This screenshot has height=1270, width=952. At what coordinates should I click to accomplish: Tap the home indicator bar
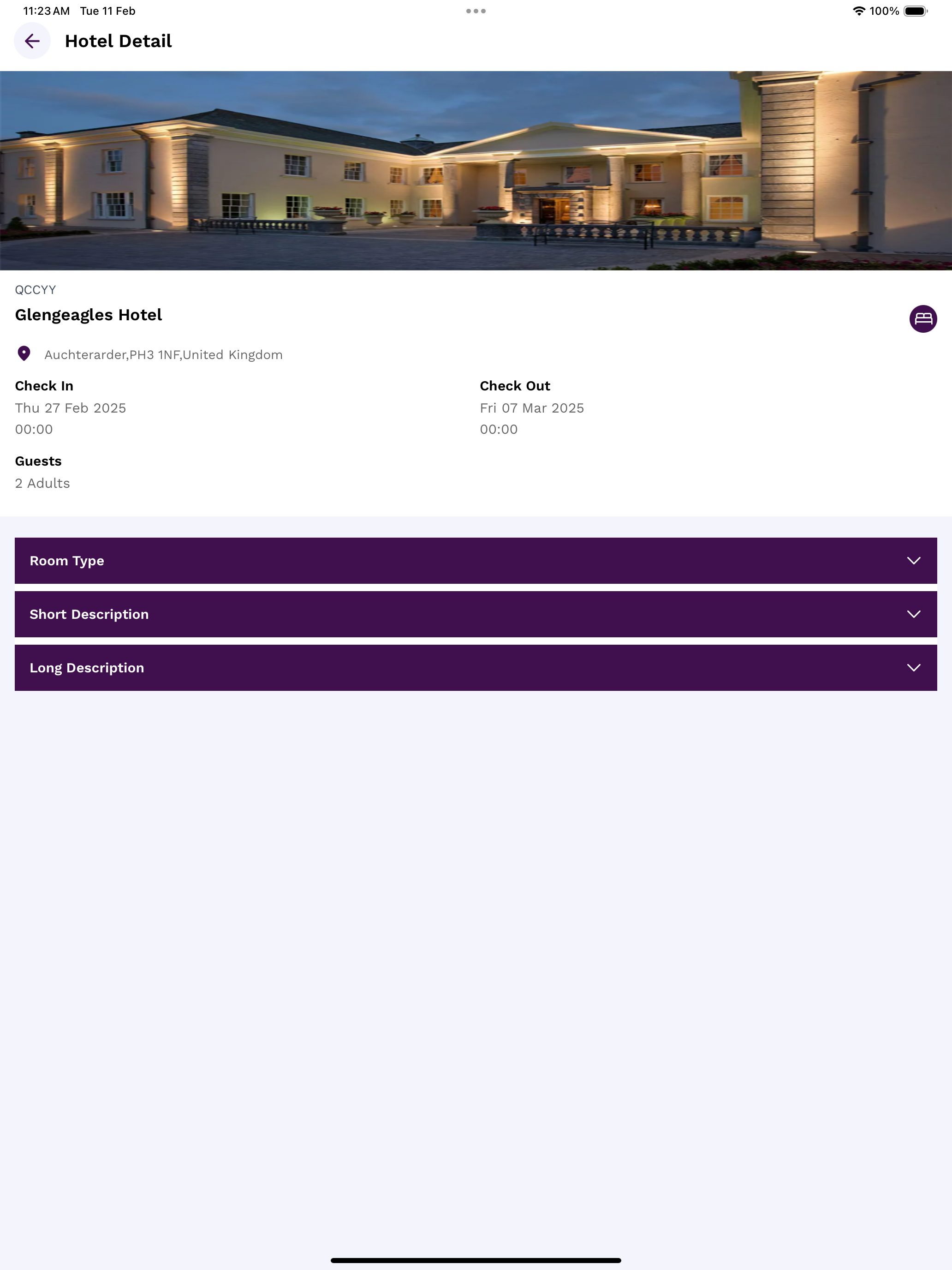click(x=476, y=1260)
